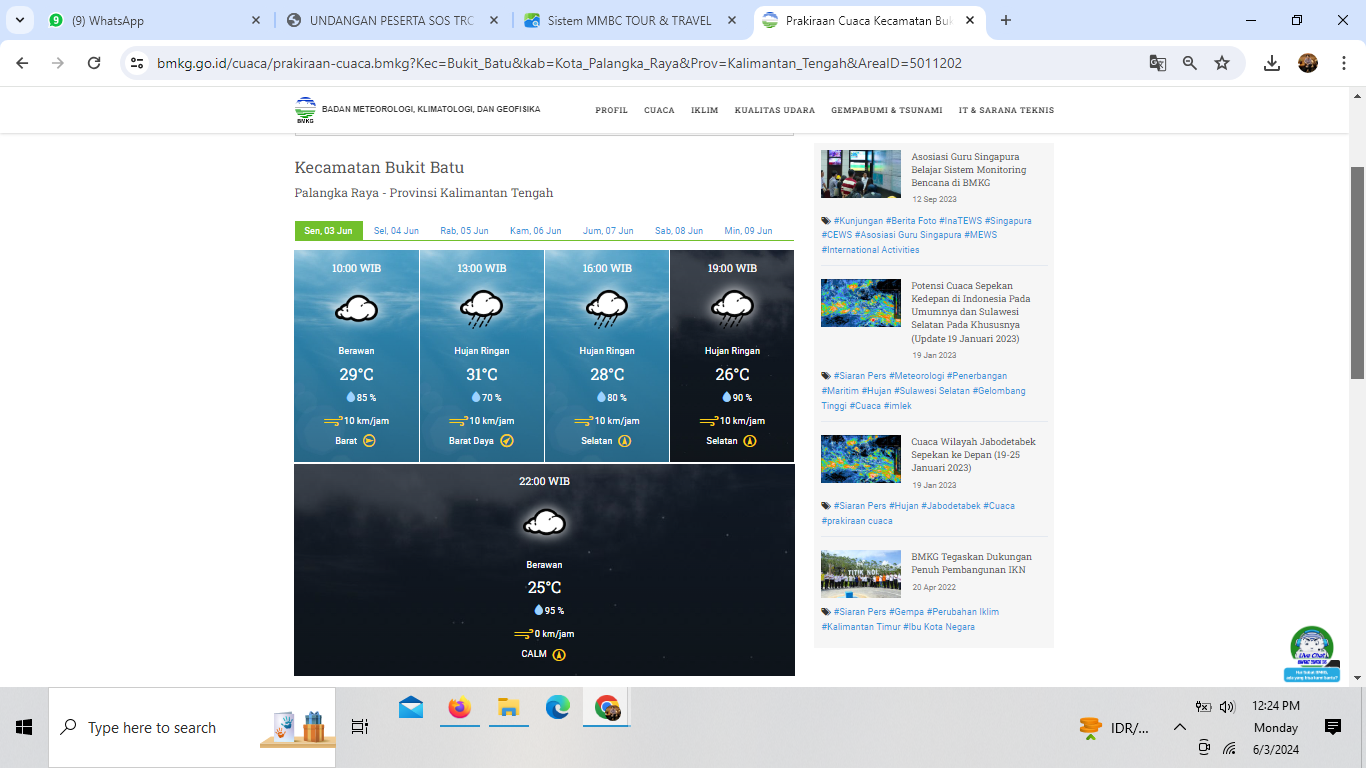Open the Chrome profile avatar

tap(1308, 63)
